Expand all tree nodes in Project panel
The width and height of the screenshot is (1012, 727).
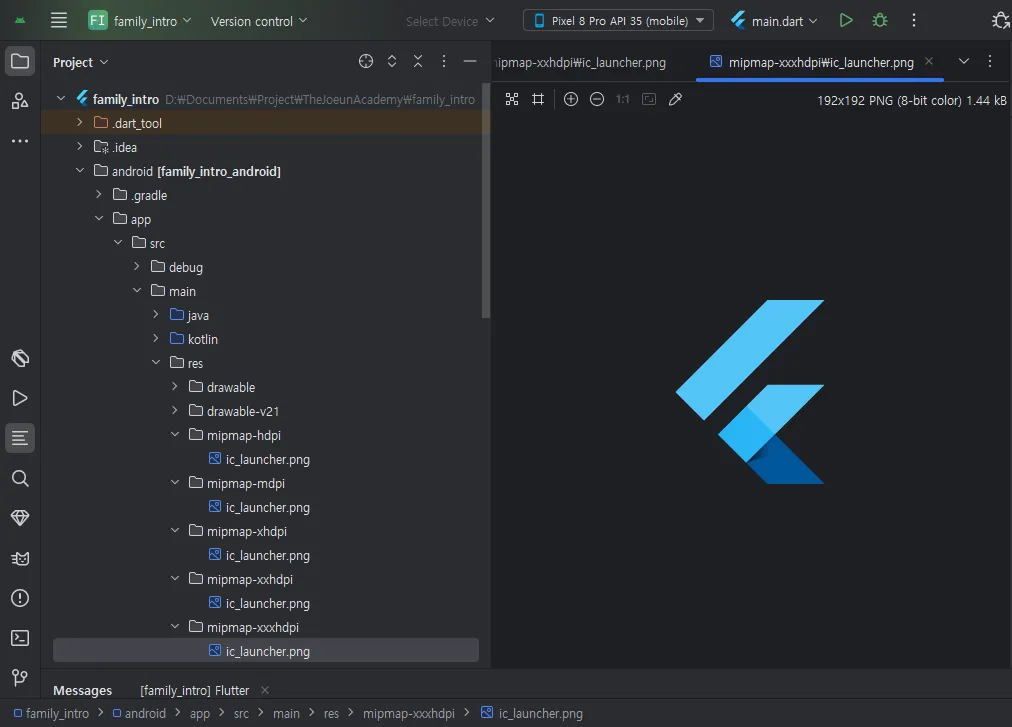(x=392, y=61)
